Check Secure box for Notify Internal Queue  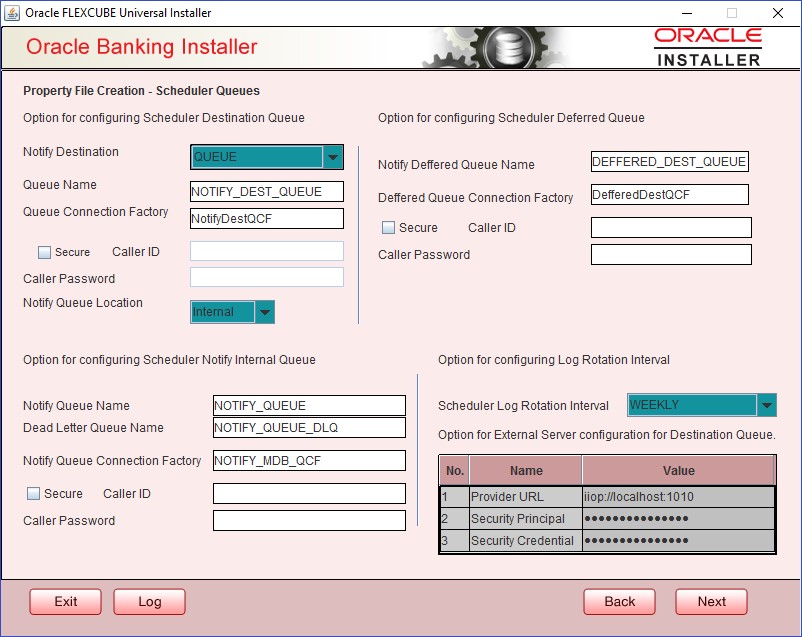(33, 493)
